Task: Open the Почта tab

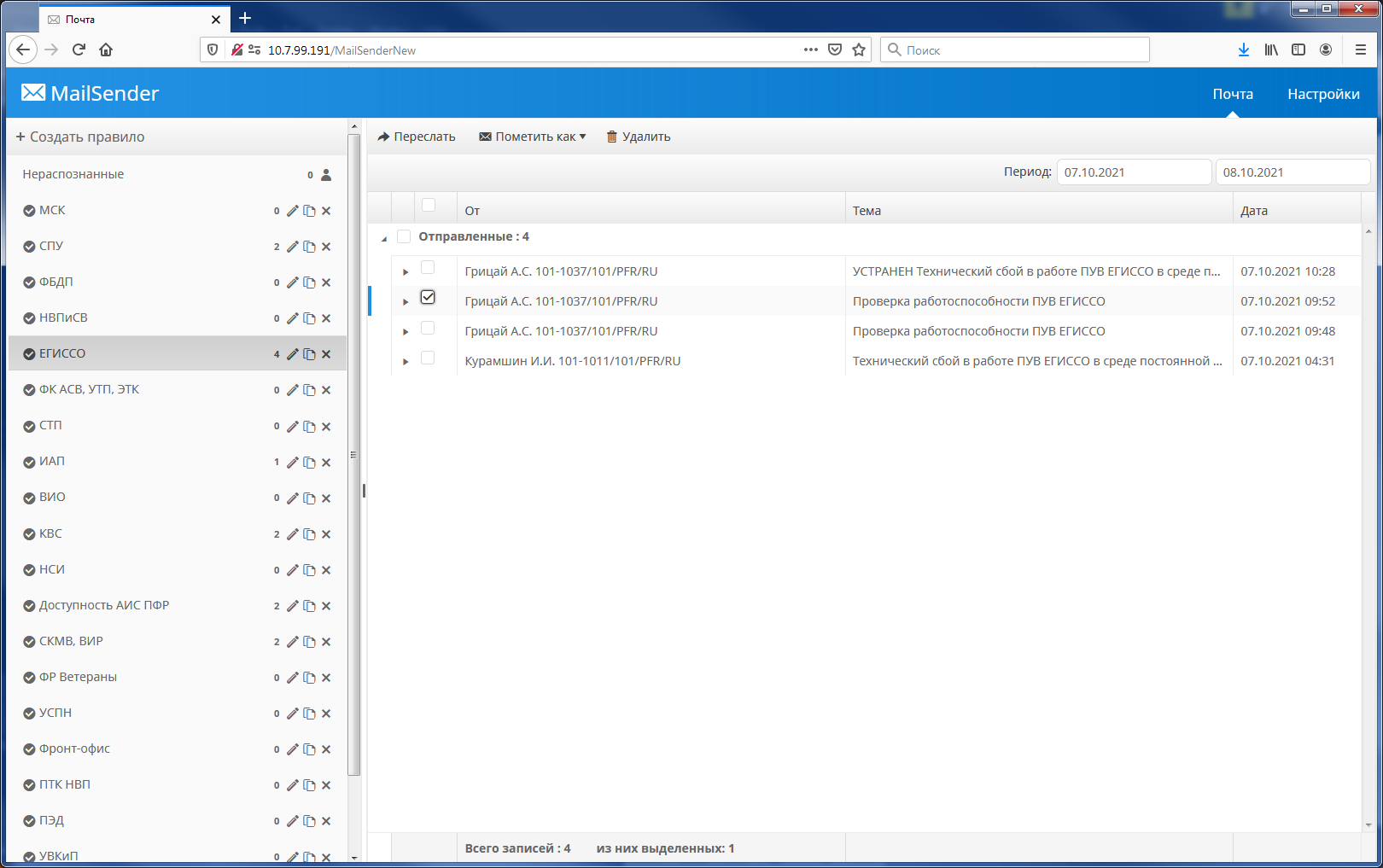Action: point(1233,94)
